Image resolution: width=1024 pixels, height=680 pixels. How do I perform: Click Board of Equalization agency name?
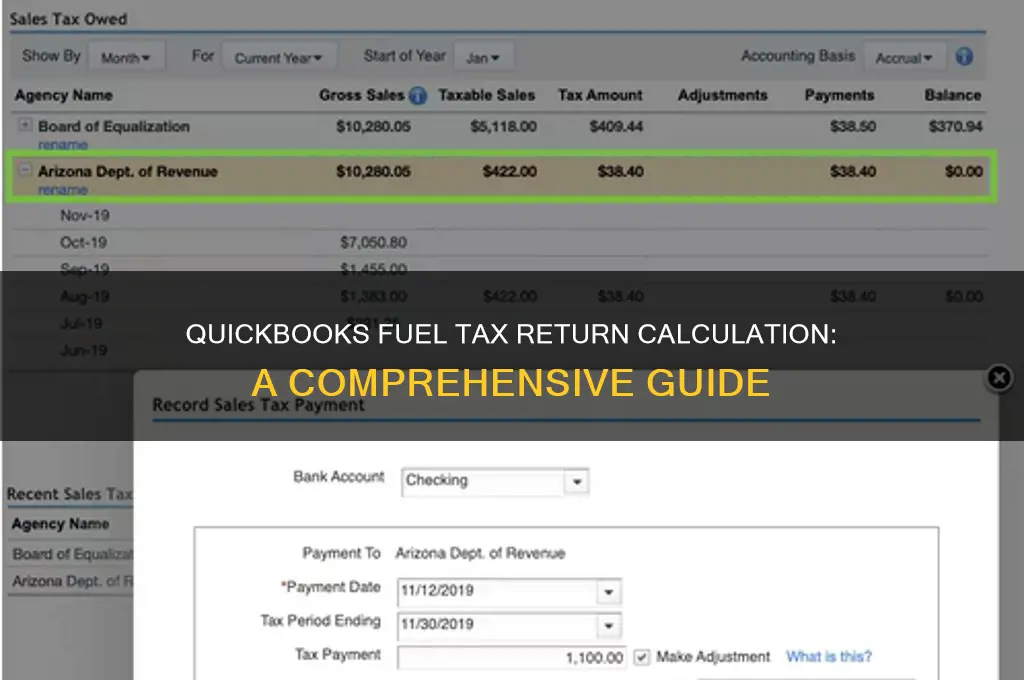coord(114,126)
